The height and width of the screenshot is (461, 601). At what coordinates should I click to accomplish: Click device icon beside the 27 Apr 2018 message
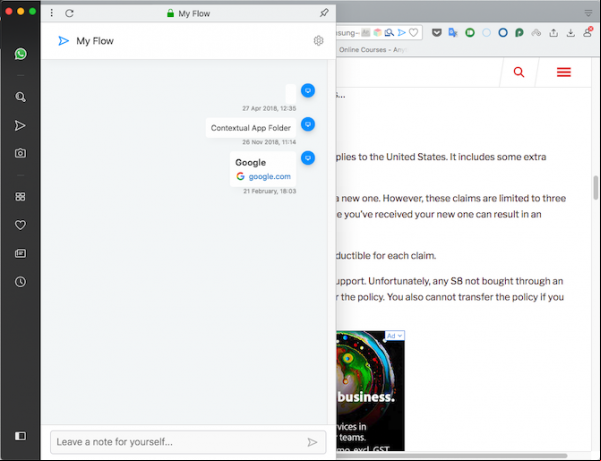[308, 90]
